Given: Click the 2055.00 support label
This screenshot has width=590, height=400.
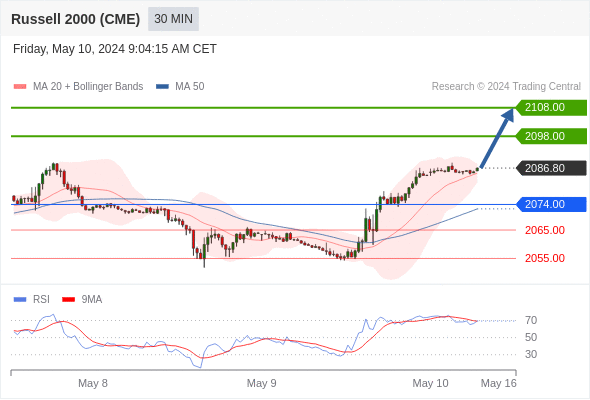Looking at the screenshot, I should 545,259.
